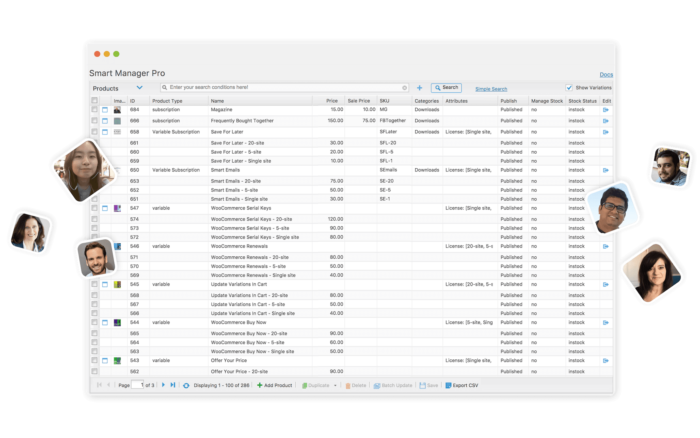Open the edit icon for the Smart Emails row
The width and height of the screenshot is (700, 438).
tap(605, 170)
